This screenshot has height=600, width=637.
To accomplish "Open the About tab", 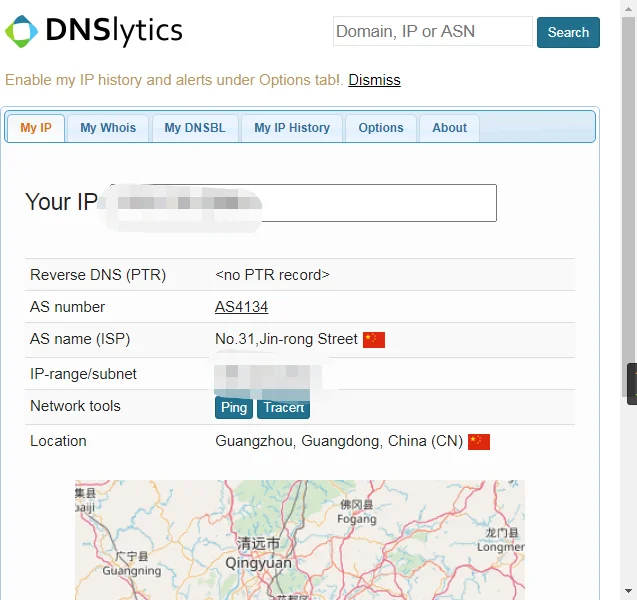I will tap(449, 128).
